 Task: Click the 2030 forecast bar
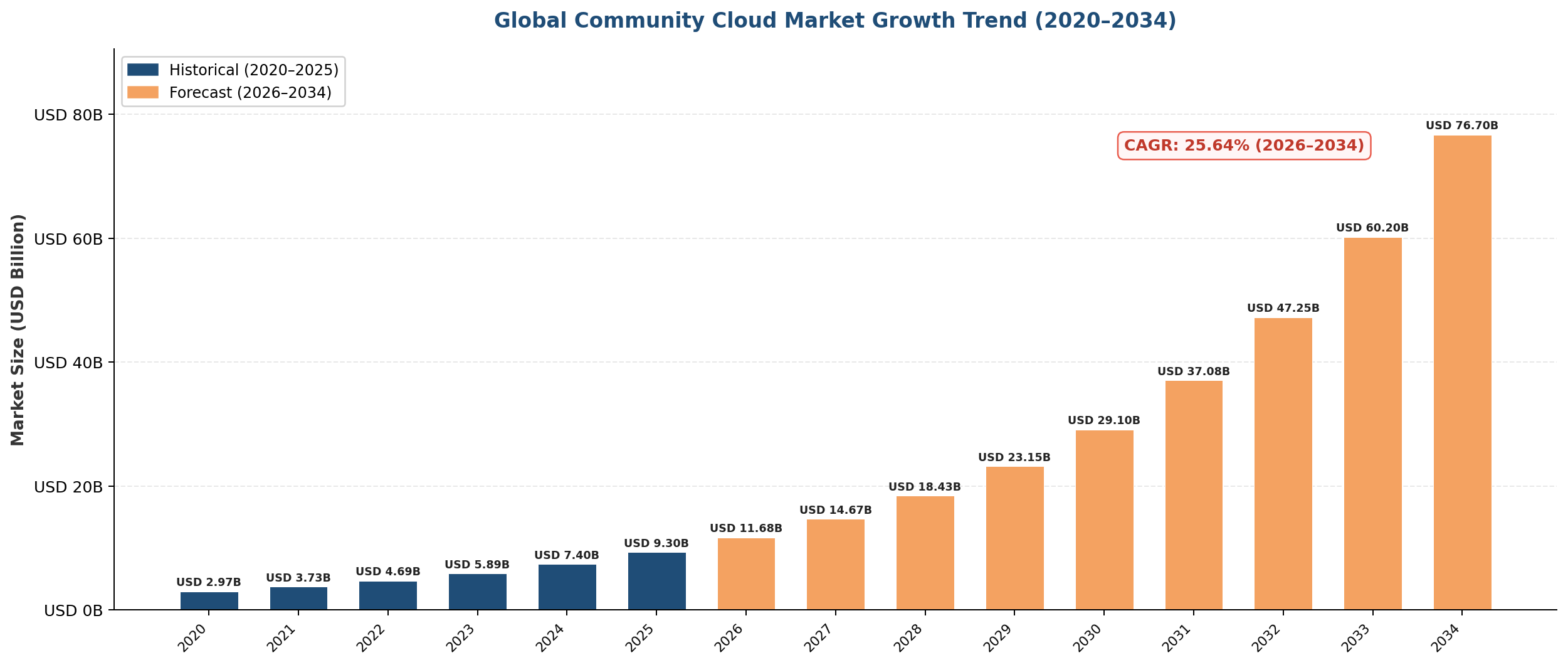[1104, 519]
